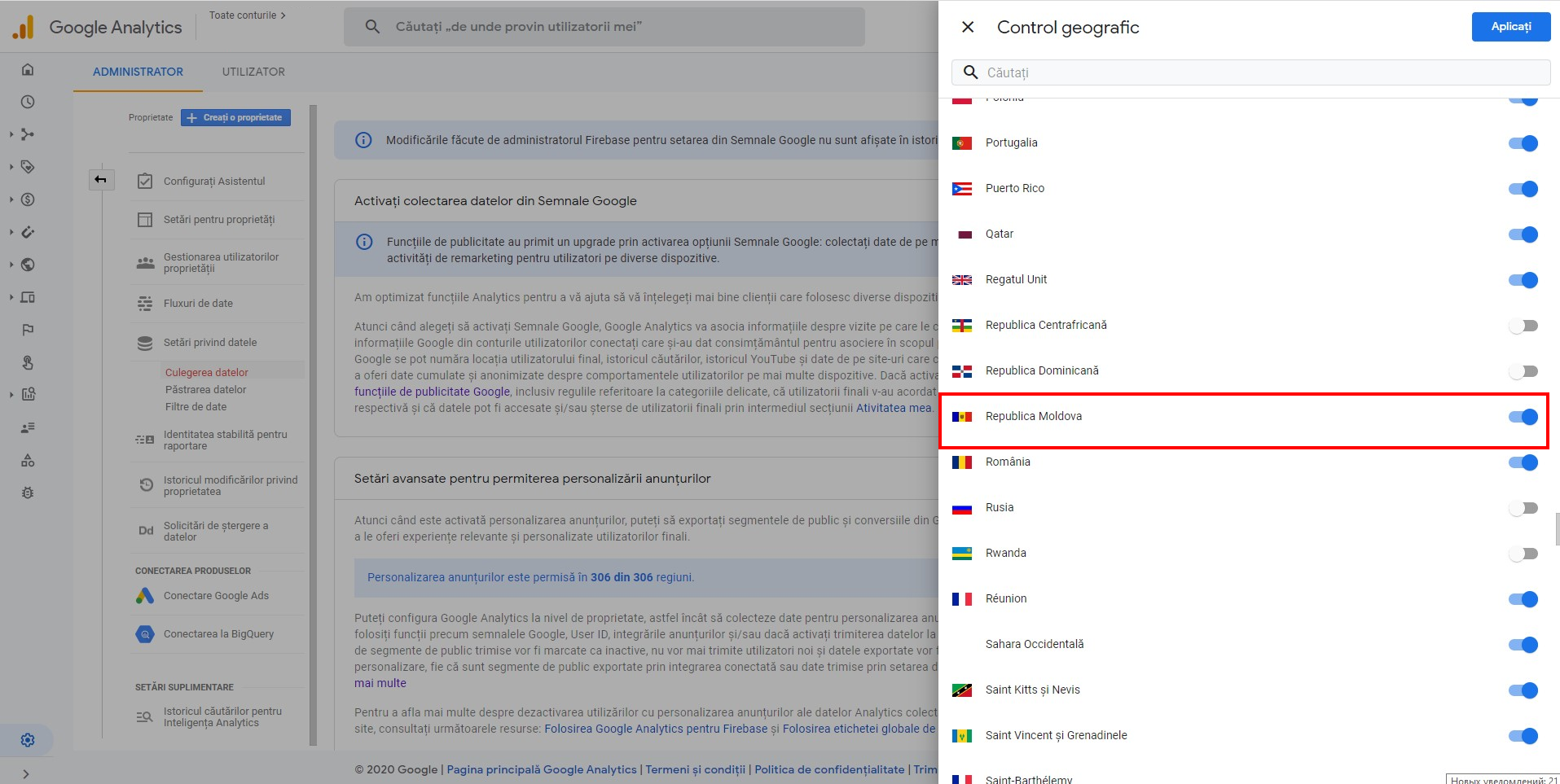Turn on Republica Centrafricană toggle
Viewport: 1560px width, 784px height.
point(1522,326)
